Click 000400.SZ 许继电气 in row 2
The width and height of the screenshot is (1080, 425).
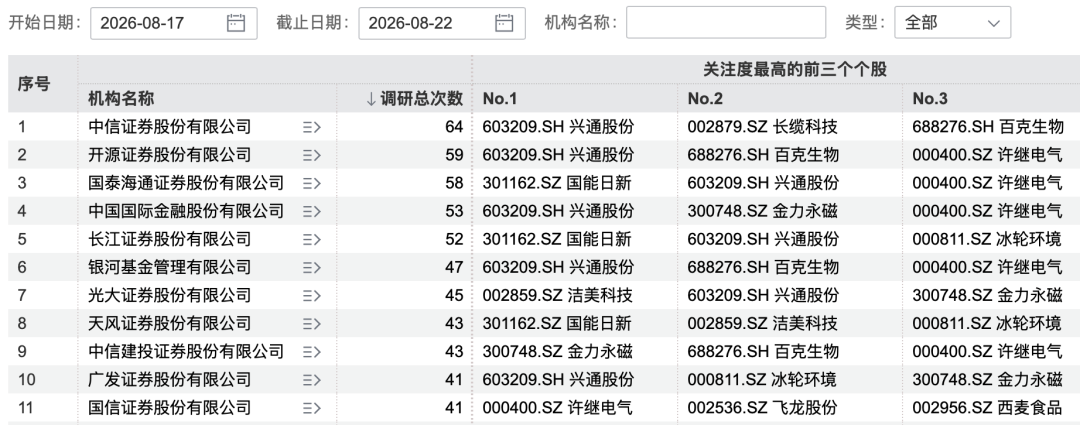988,155
